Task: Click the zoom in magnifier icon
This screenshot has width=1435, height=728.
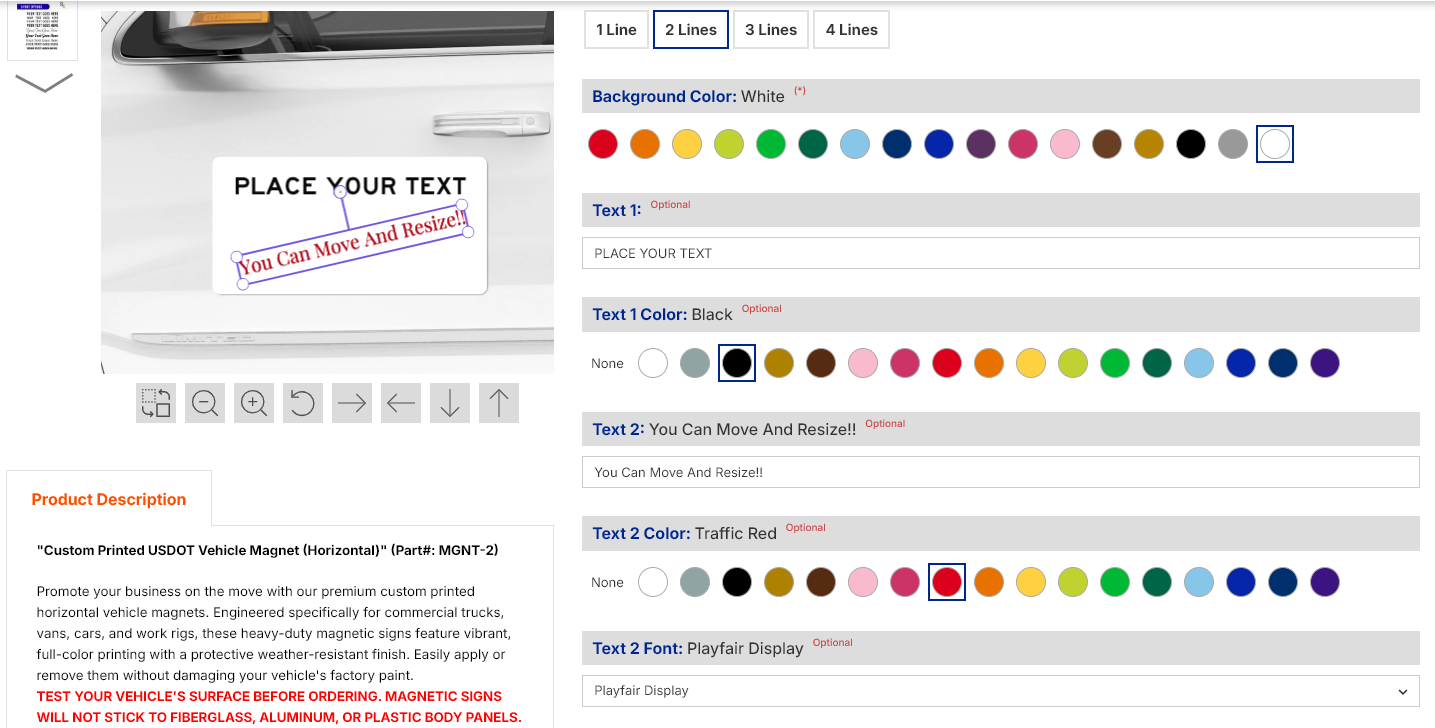Action: pyautogui.click(x=254, y=403)
